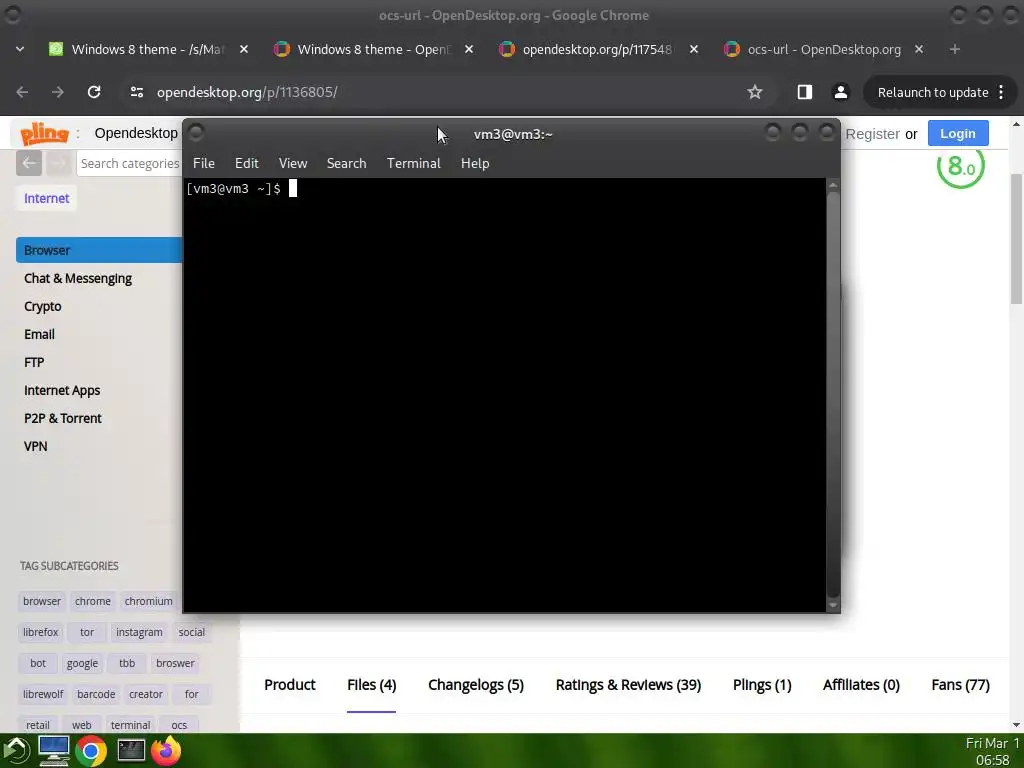Click terminal scrollbar up arrow
This screenshot has height=768, width=1024.
point(833,185)
